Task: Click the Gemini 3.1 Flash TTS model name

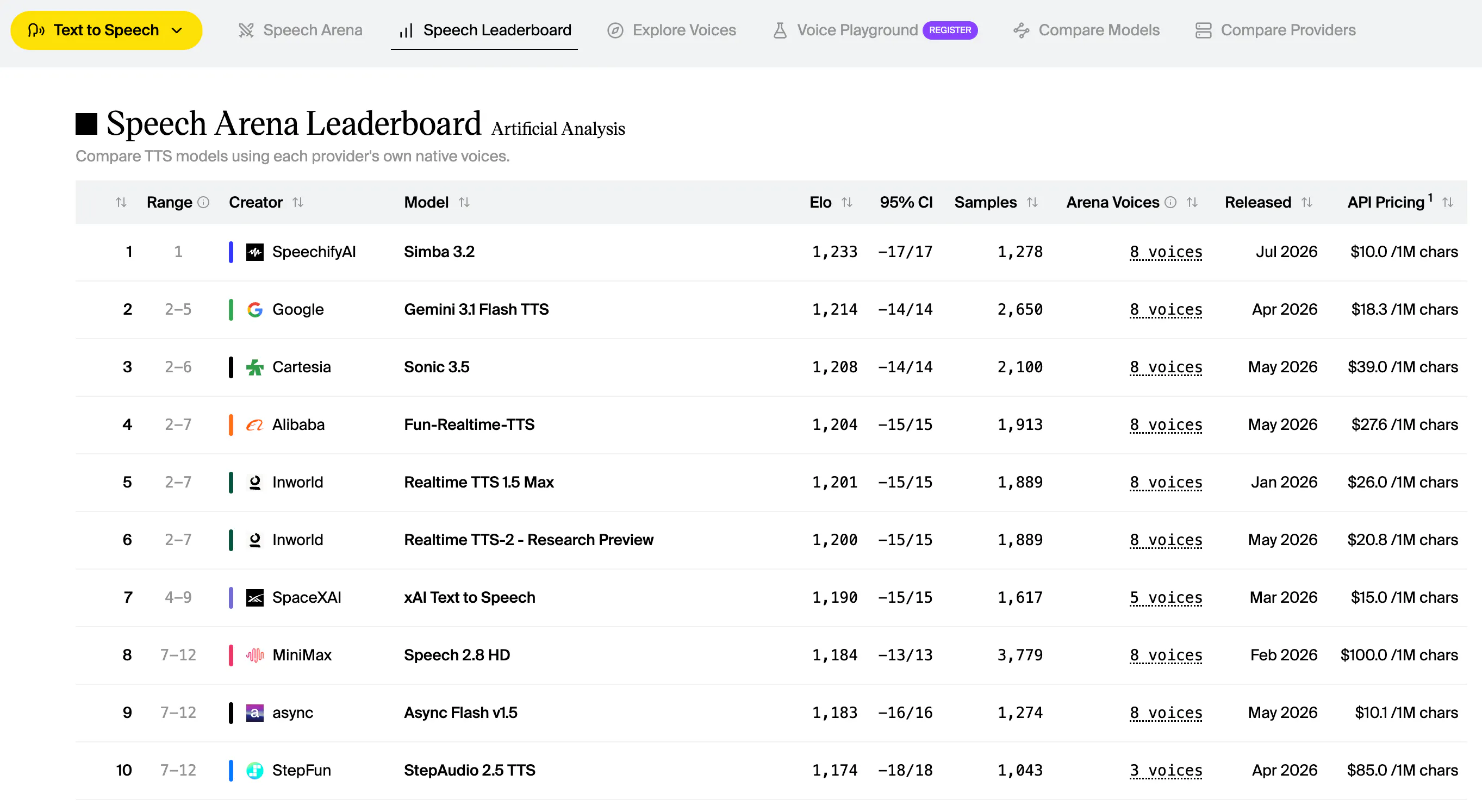Action: 476,309
